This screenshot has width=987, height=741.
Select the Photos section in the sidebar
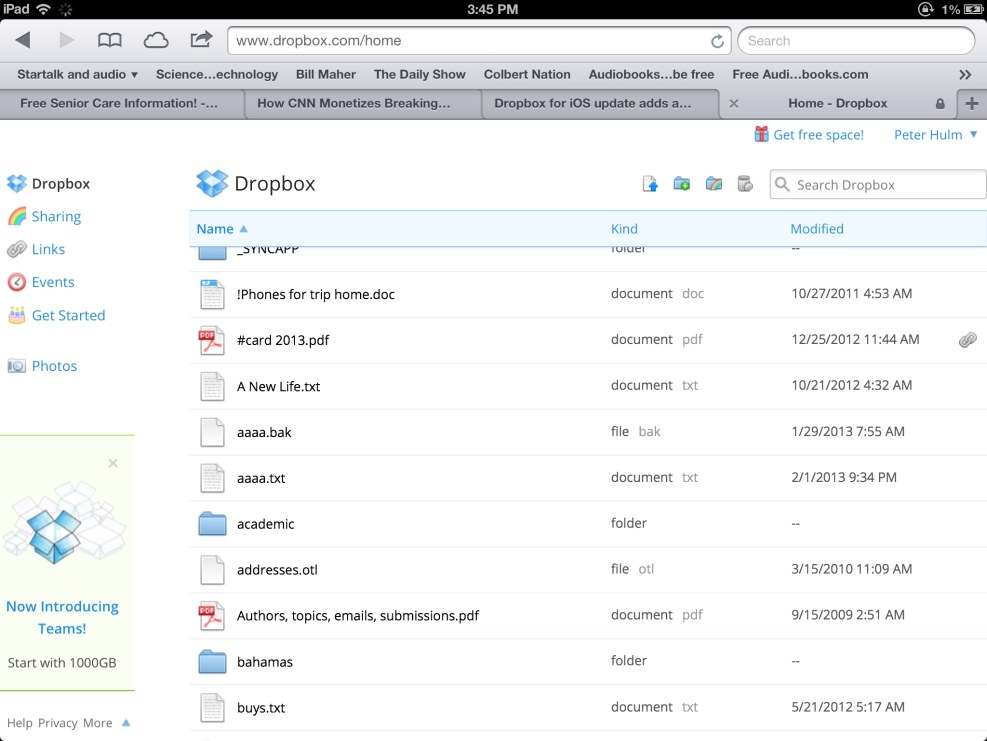tap(51, 365)
